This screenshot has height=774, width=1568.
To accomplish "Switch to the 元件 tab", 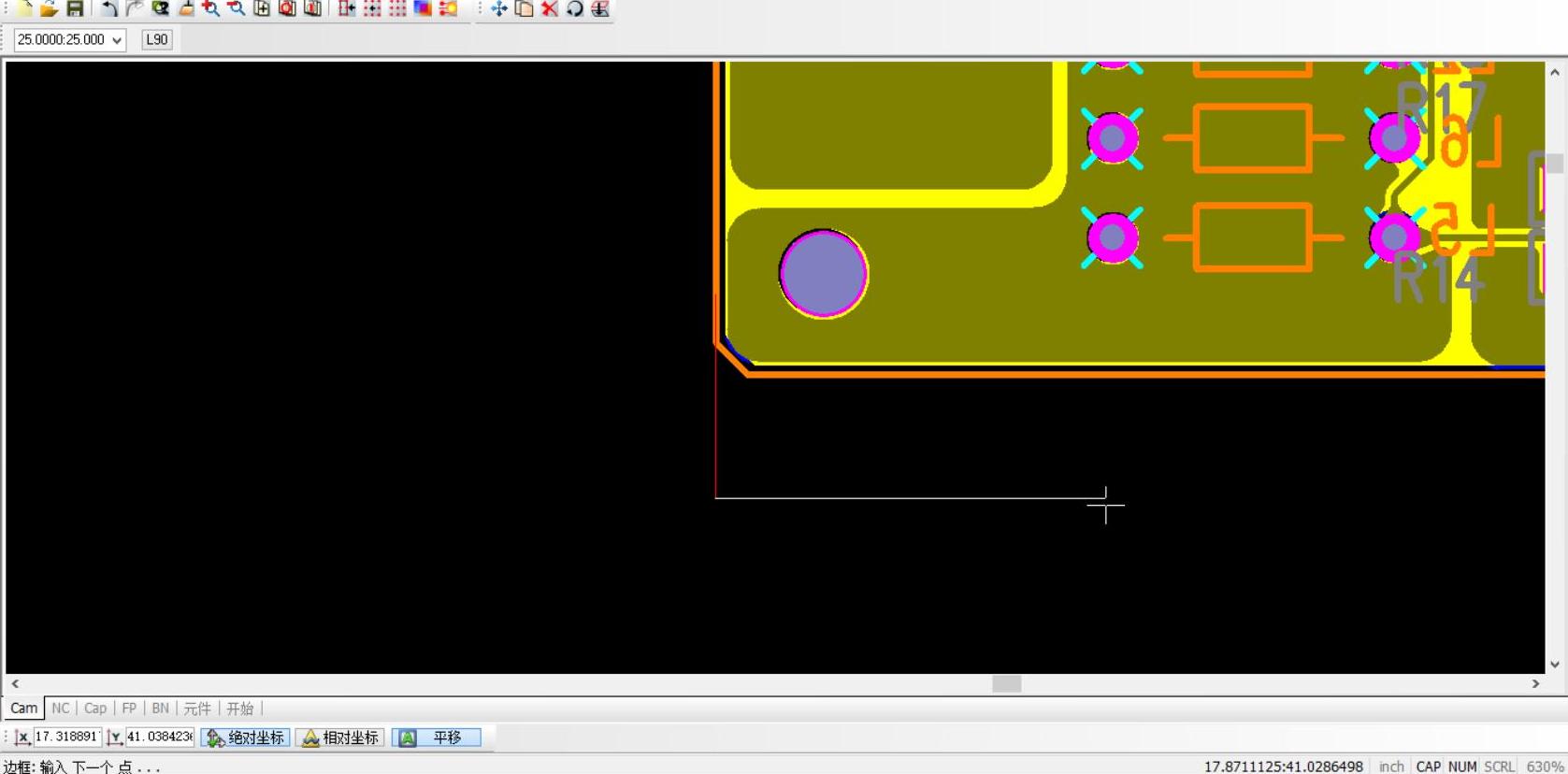I will tap(197, 709).
